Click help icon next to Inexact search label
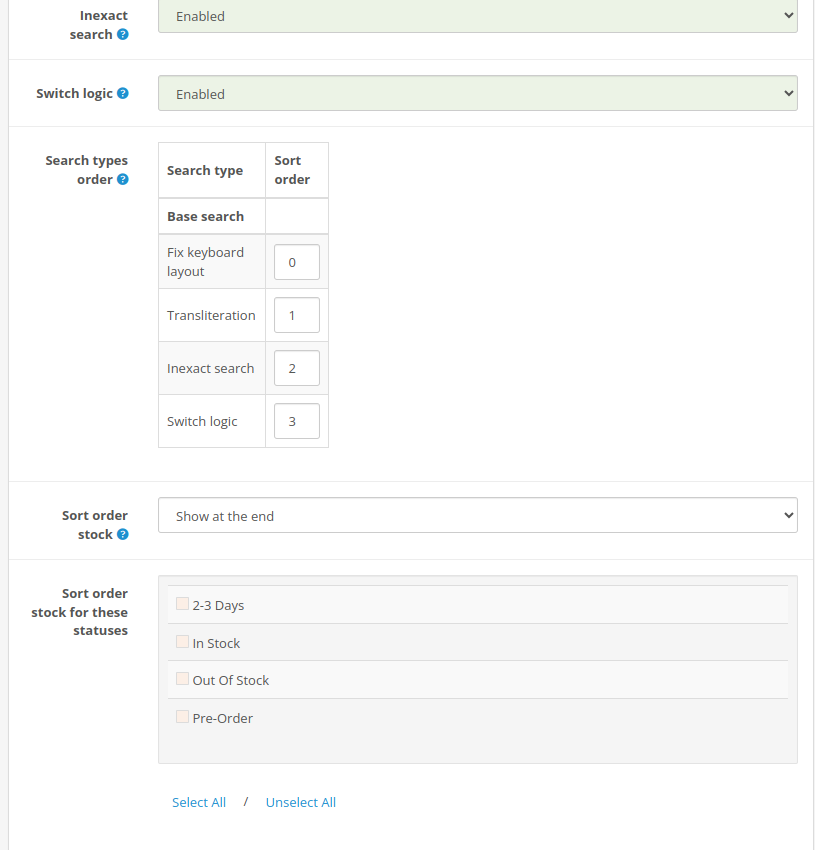 click(123, 34)
